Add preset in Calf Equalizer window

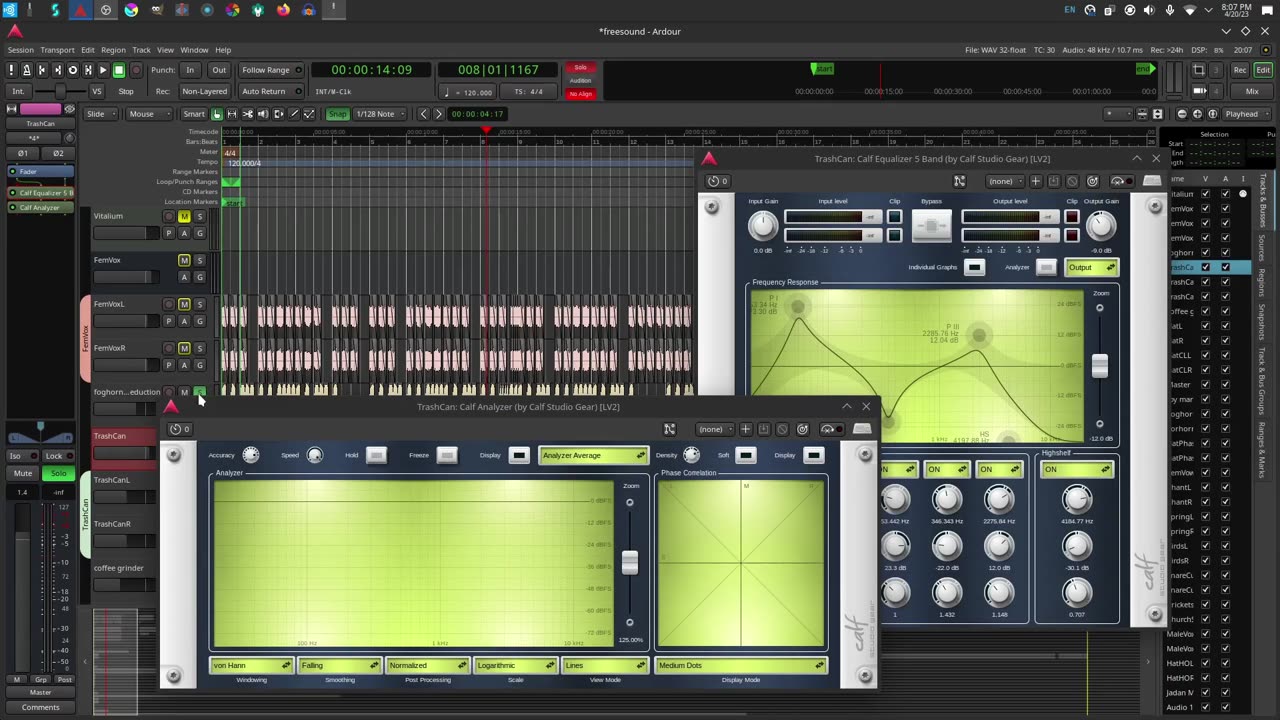point(1036,181)
